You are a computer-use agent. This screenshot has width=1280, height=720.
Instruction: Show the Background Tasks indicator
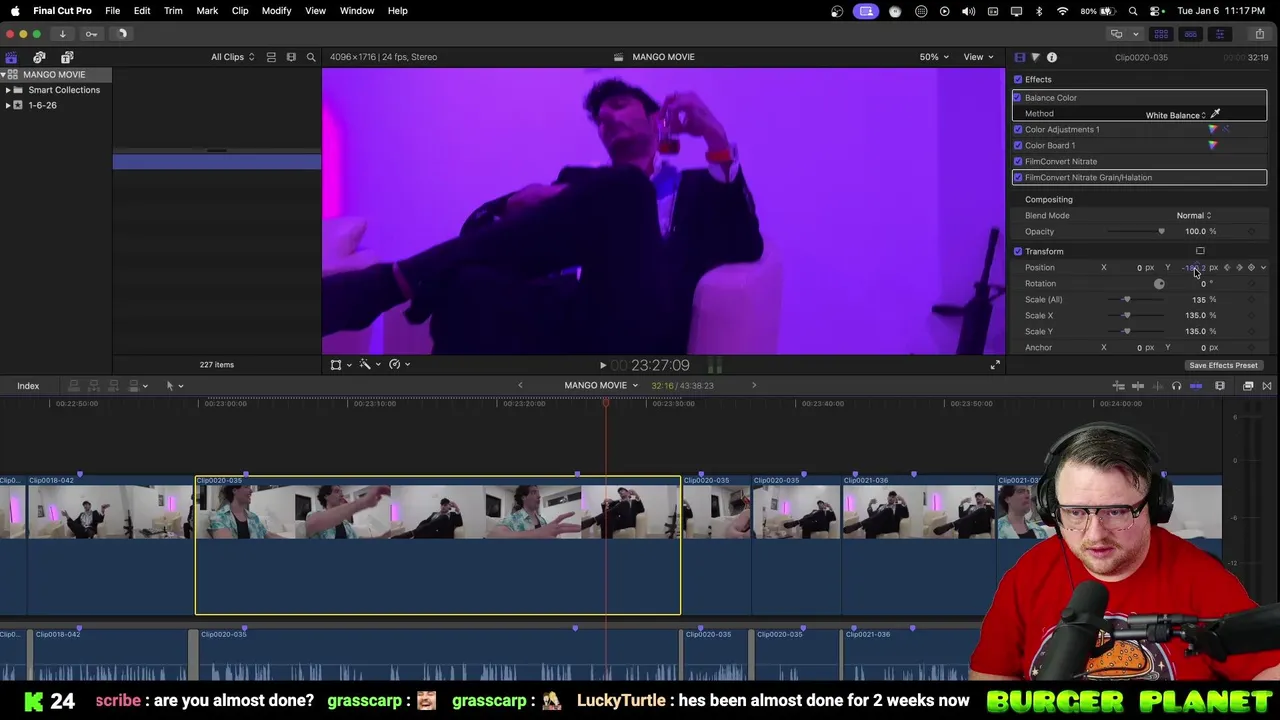point(122,34)
